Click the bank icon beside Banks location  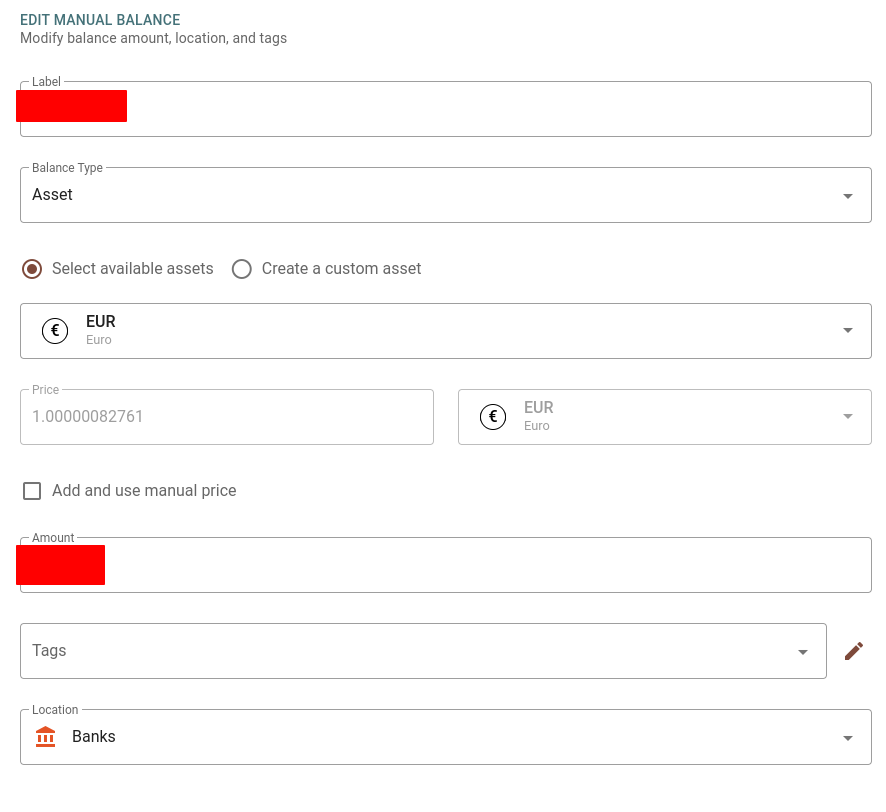click(x=45, y=737)
